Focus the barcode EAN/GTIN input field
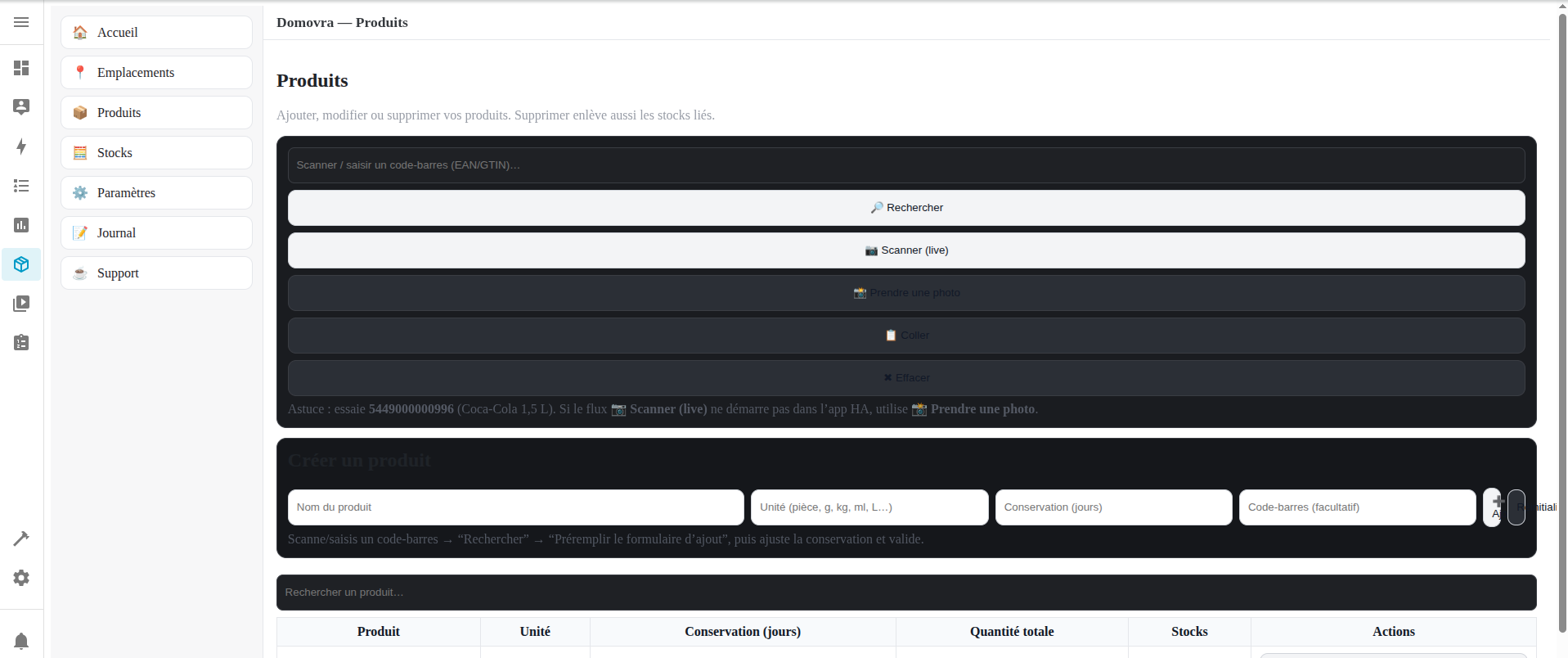 tap(905, 165)
